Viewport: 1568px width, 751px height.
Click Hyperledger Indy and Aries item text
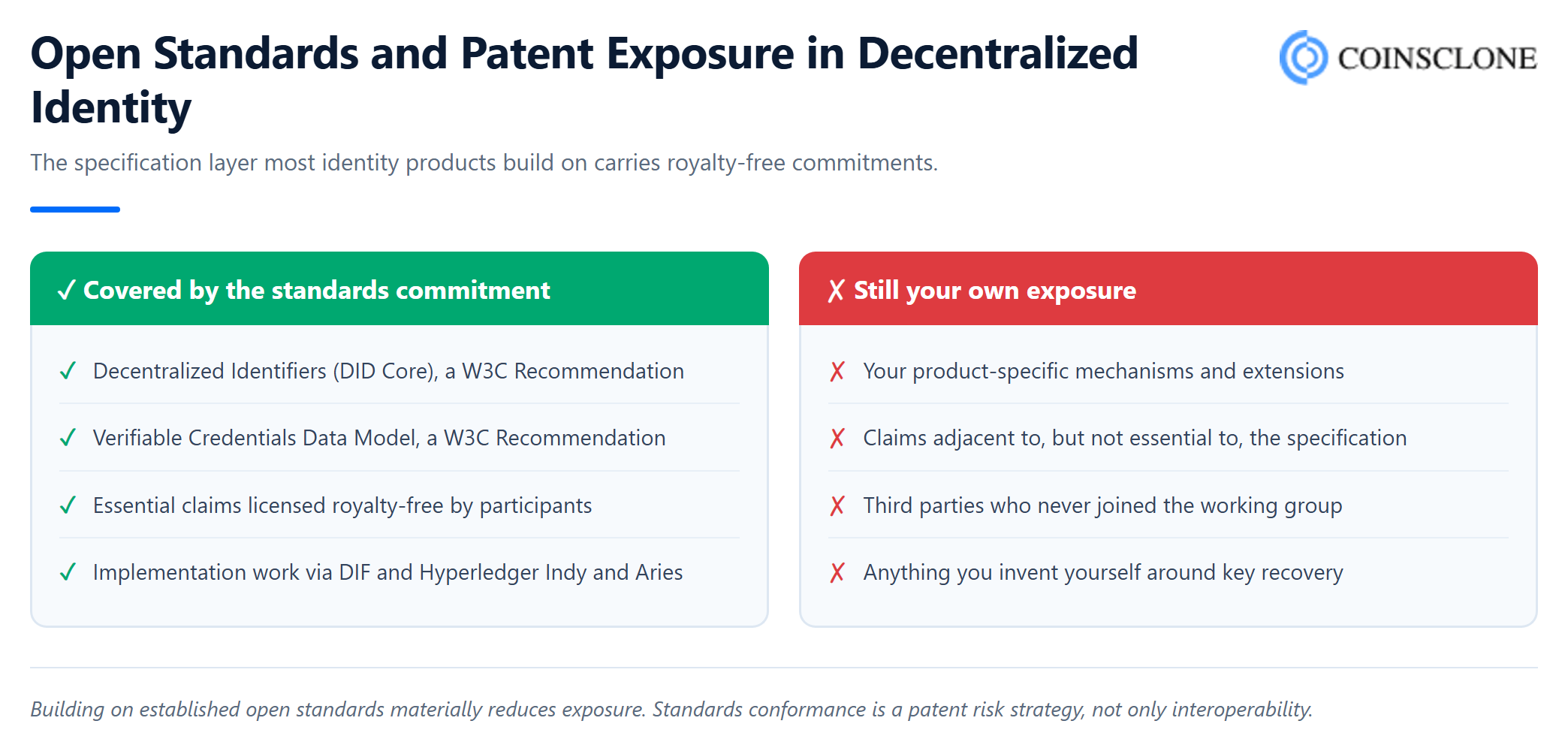tap(387, 572)
